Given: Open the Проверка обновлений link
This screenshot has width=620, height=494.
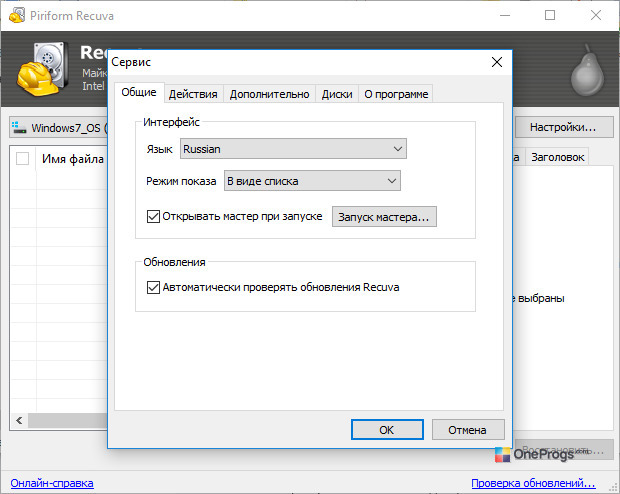Looking at the screenshot, I should point(533,483).
